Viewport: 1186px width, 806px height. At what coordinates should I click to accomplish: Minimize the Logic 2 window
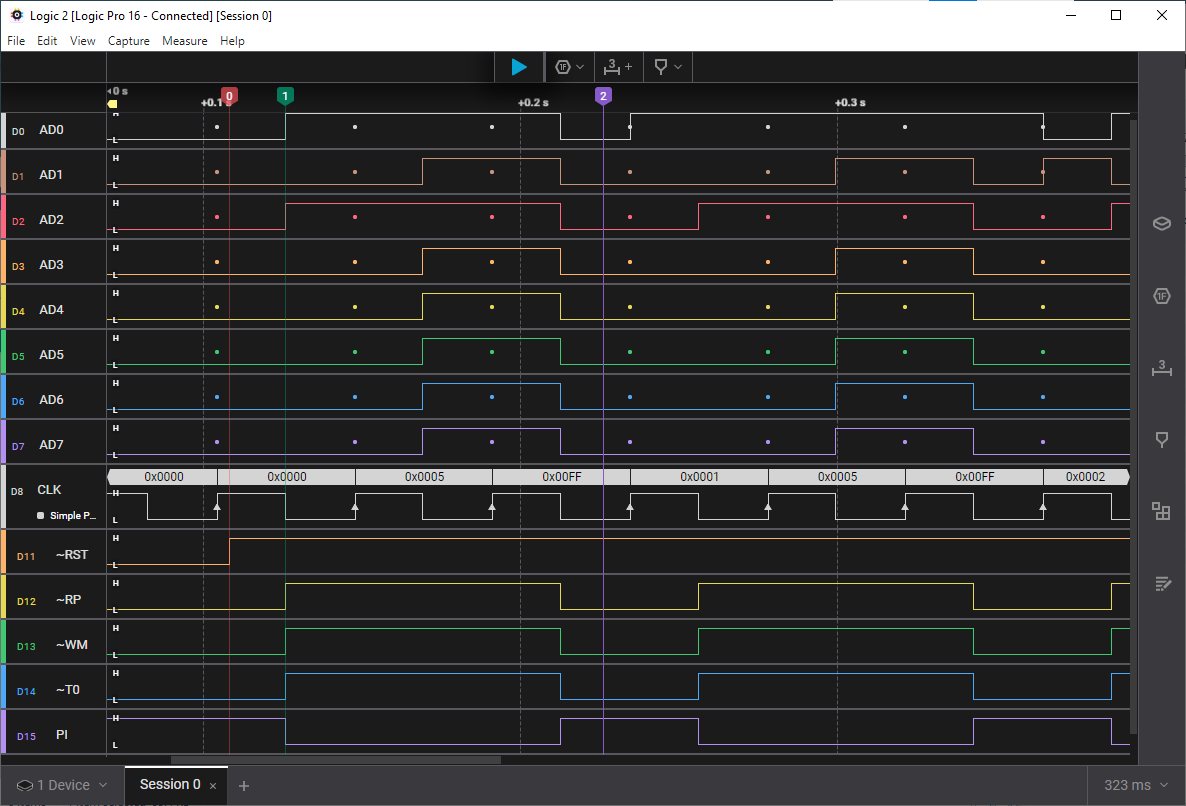(x=1070, y=15)
